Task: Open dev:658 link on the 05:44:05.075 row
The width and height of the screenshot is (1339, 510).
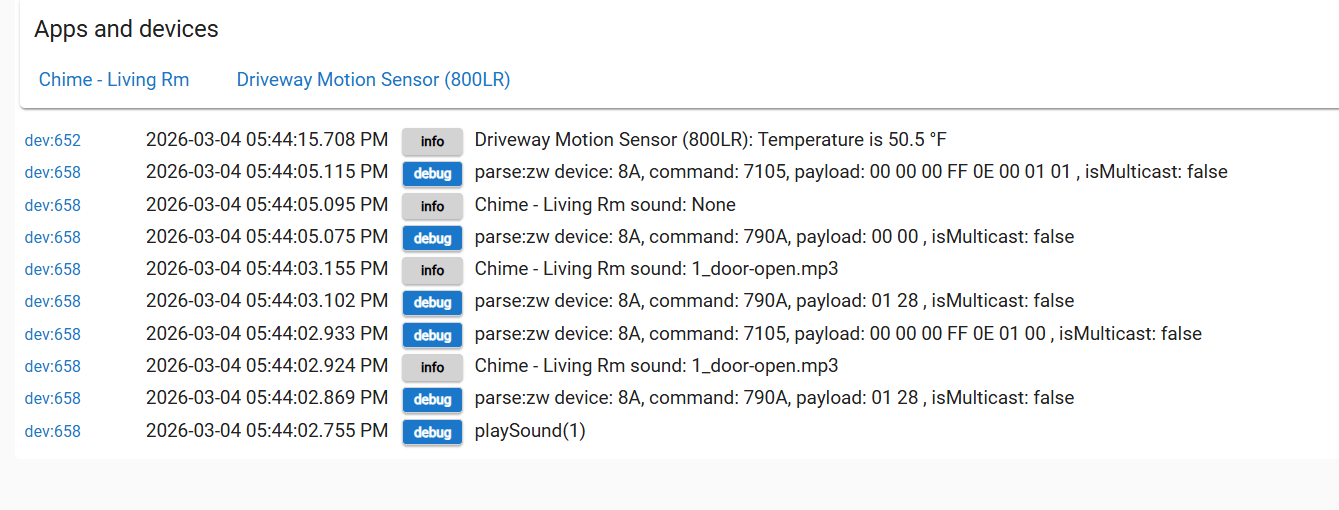Action: coord(53,238)
